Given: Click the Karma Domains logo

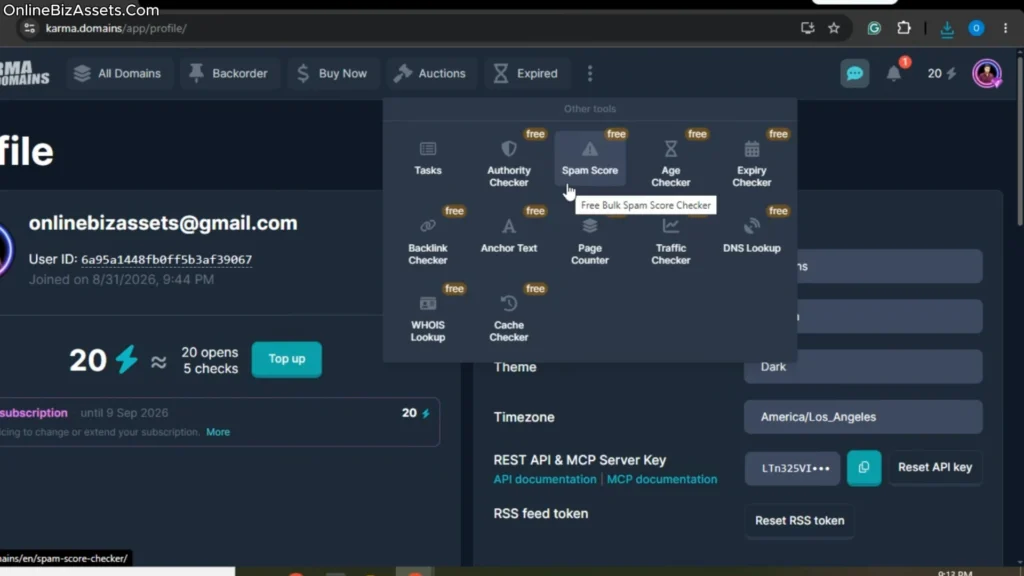Looking at the screenshot, I should click(x=25, y=73).
